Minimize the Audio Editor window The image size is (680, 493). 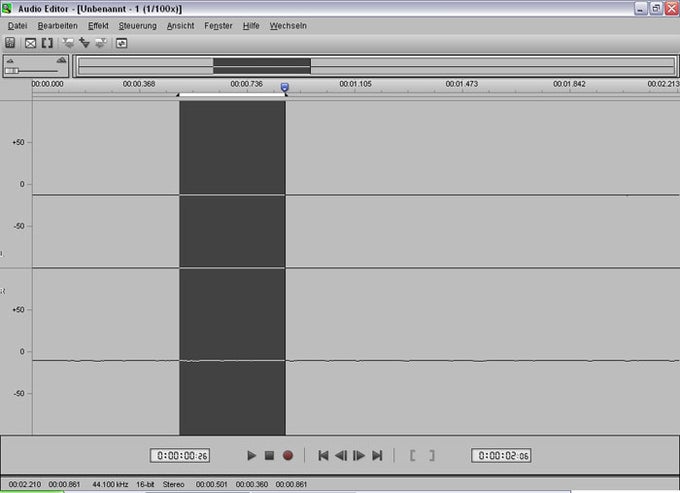(x=641, y=8)
